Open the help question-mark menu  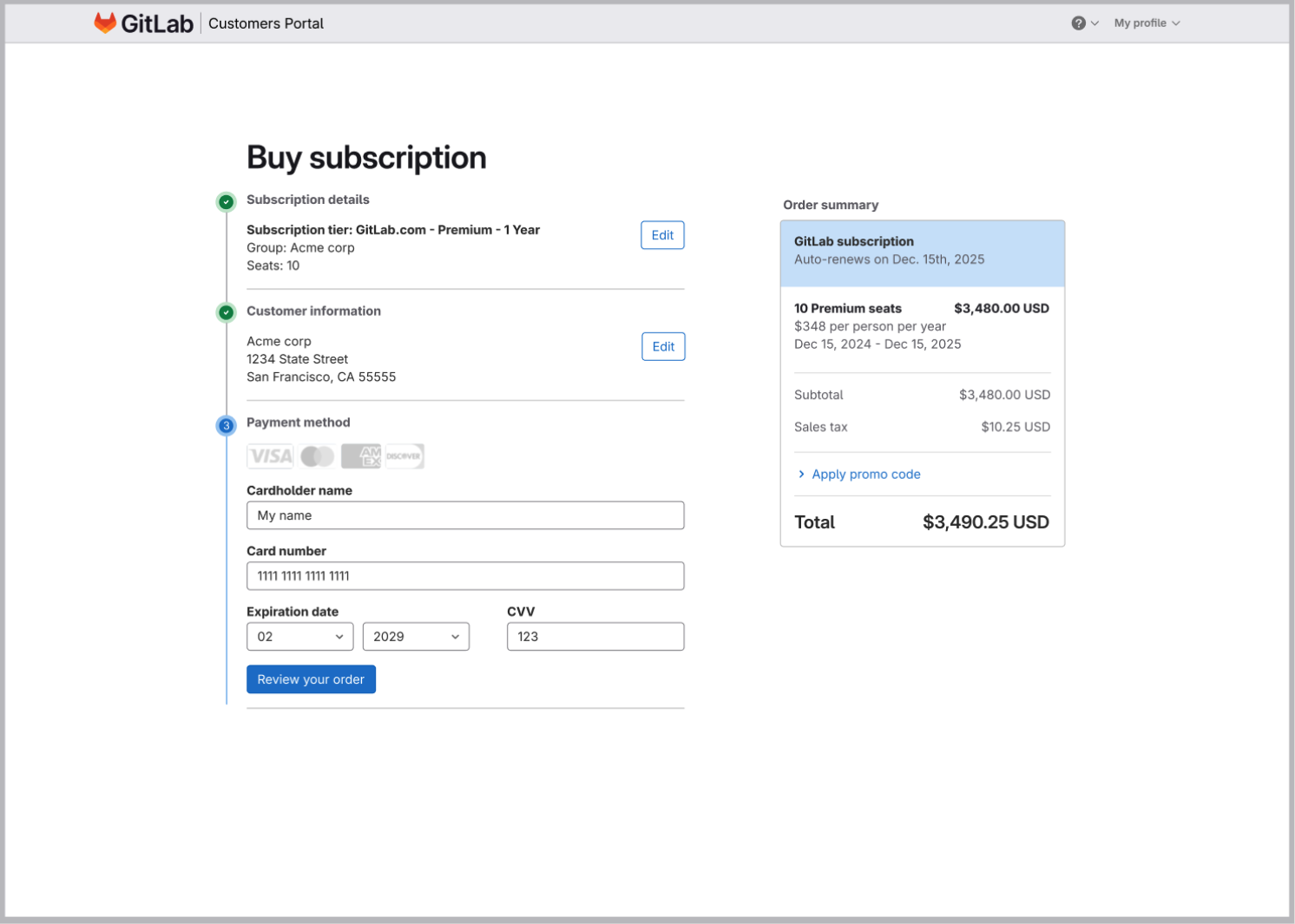(x=1084, y=23)
